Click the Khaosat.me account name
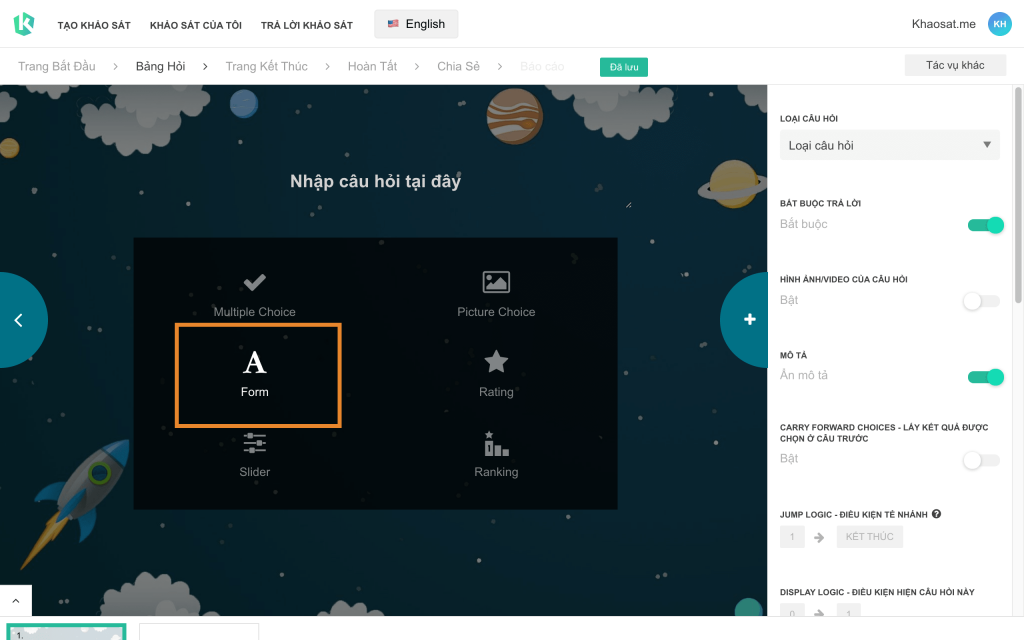This screenshot has width=1024, height=640. point(944,24)
